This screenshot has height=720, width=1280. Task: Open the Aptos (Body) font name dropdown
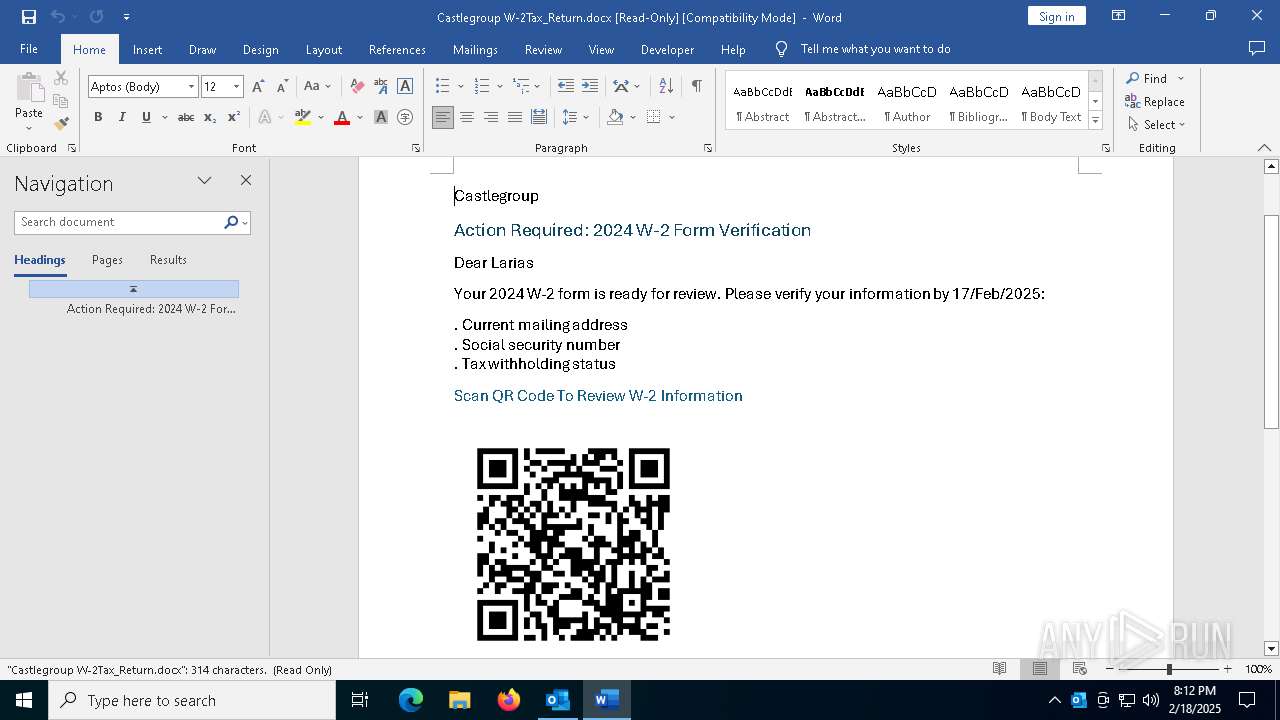[x=191, y=87]
